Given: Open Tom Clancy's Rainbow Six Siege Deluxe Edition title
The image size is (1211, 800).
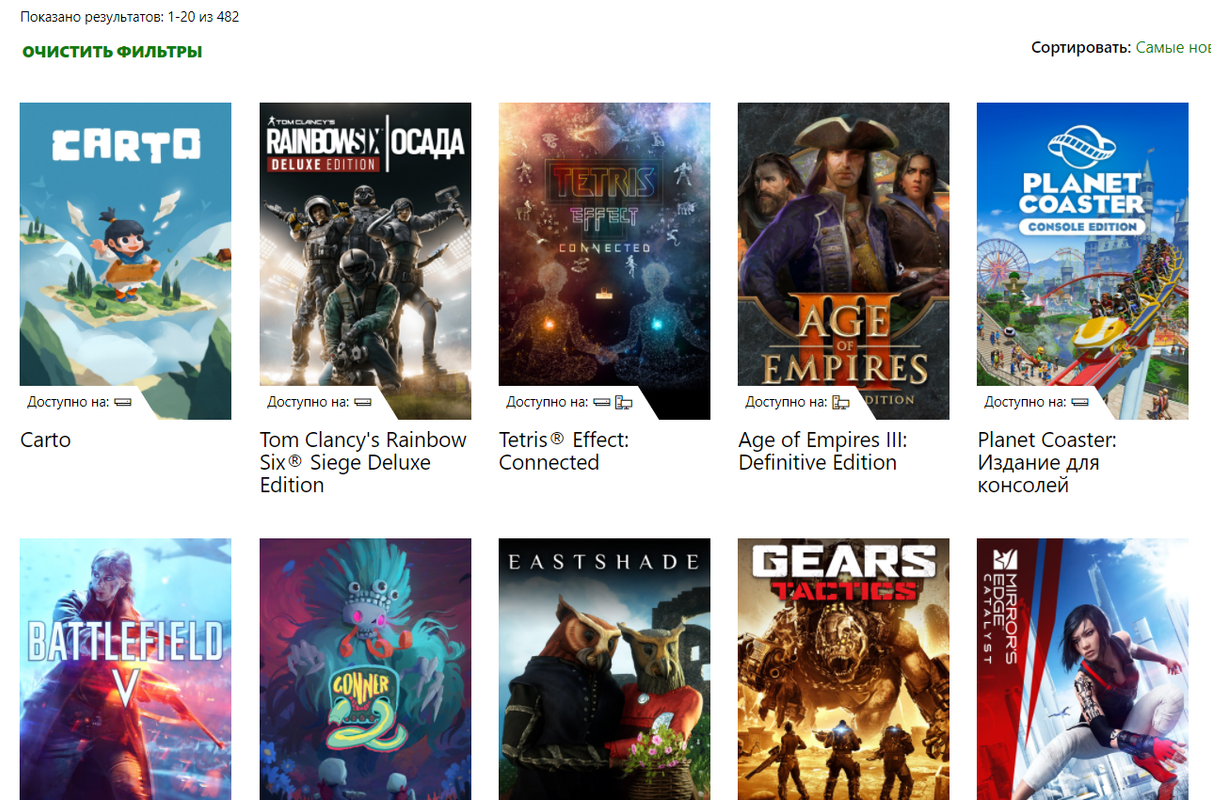Looking at the screenshot, I should click(363, 462).
